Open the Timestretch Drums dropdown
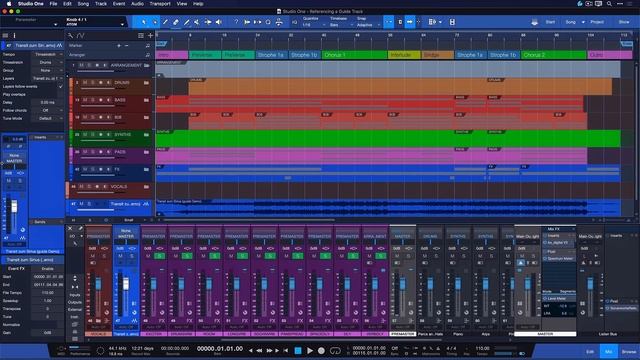Image resolution: width=640 pixels, height=360 pixels. [x=48, y=62]
